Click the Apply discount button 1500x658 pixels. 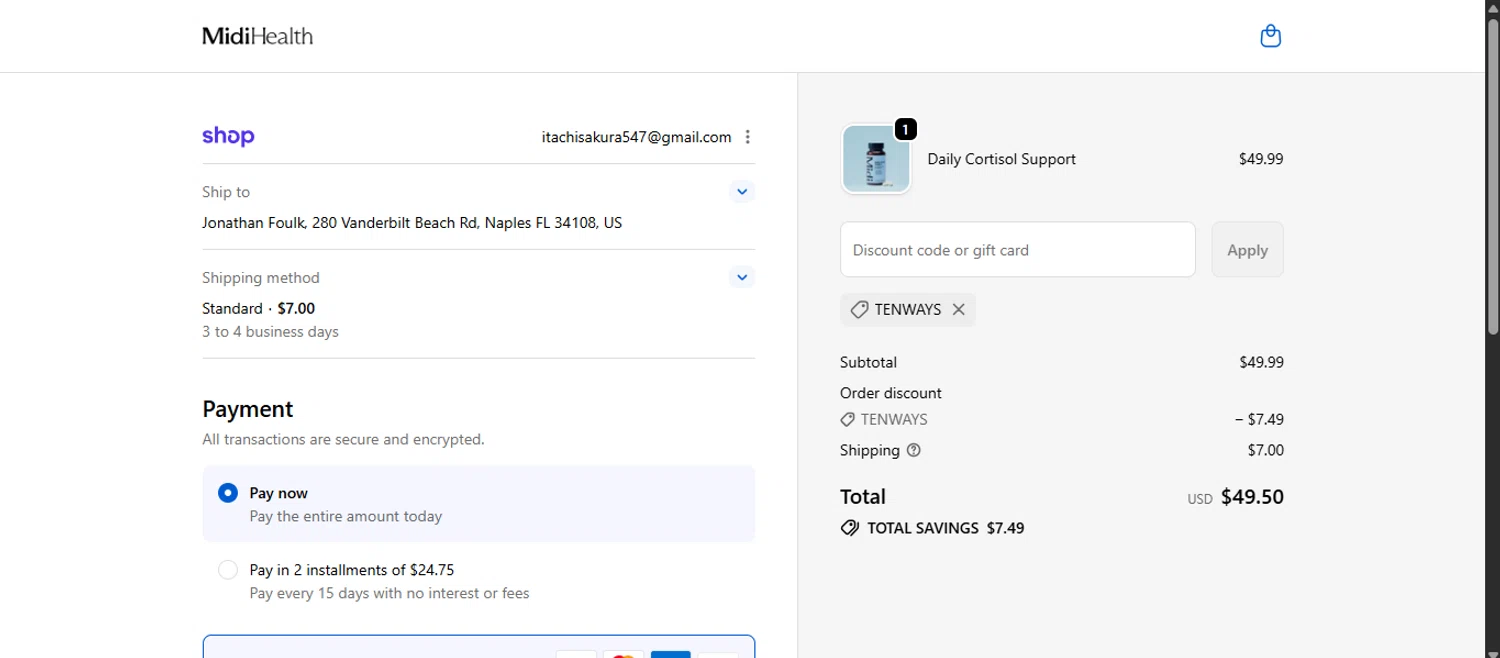click(x=1247, y=250)
